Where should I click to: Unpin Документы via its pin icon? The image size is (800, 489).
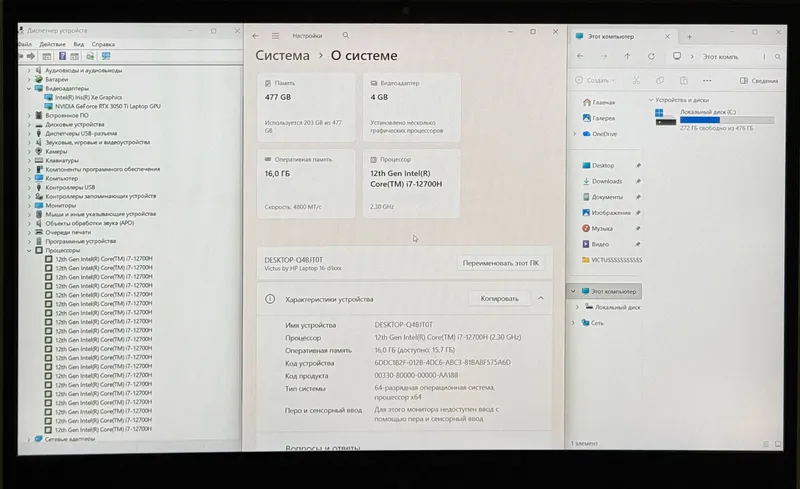tap(638, 197)
